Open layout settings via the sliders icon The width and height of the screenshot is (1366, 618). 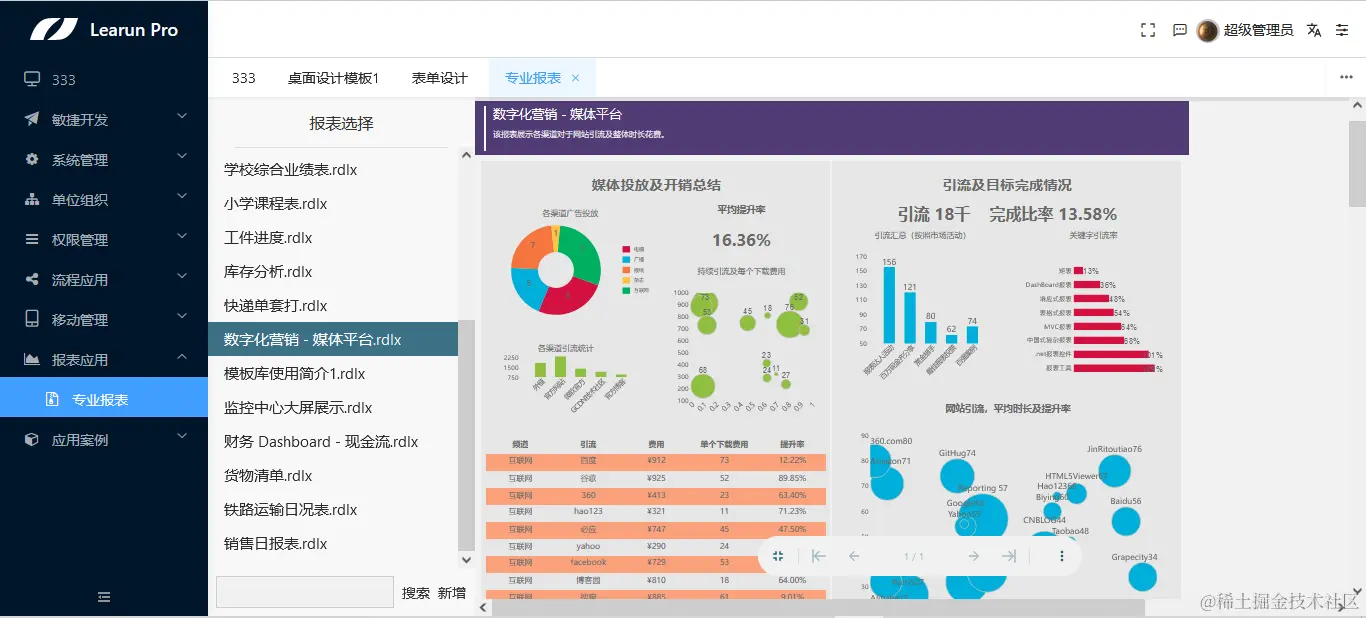[1343, 30]
